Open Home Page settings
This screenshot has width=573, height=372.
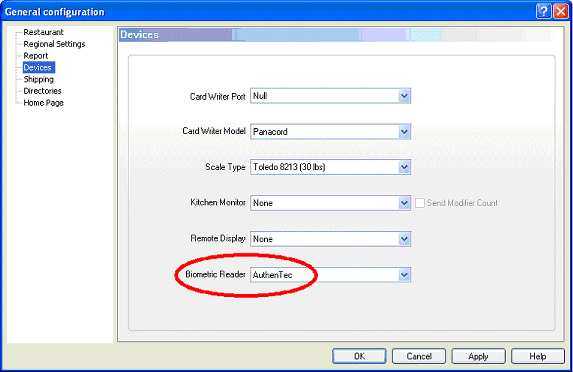point(43,103)
